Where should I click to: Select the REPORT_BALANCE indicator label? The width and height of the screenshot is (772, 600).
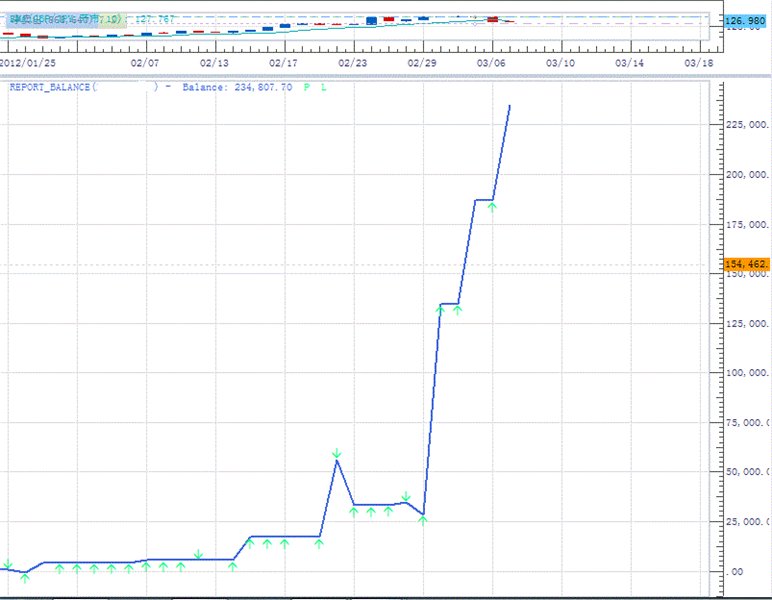50,88
